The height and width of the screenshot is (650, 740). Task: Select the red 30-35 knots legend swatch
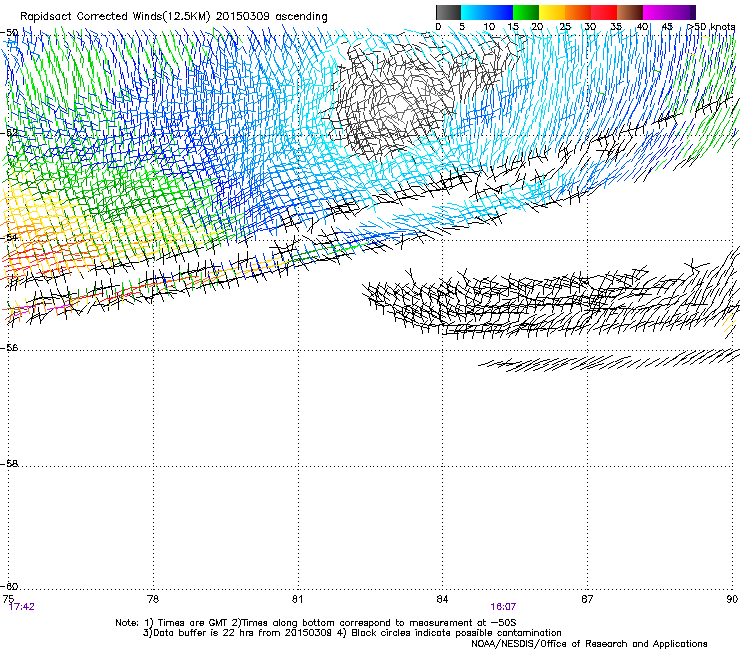604,12
